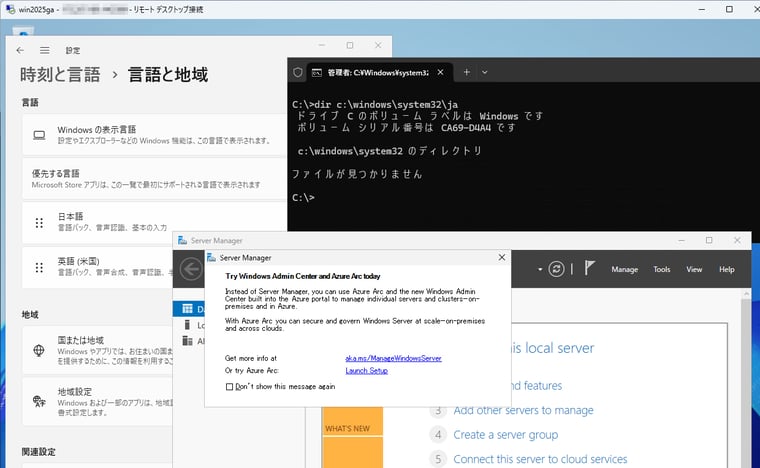Click the Launch Setup link

point(366,371)
